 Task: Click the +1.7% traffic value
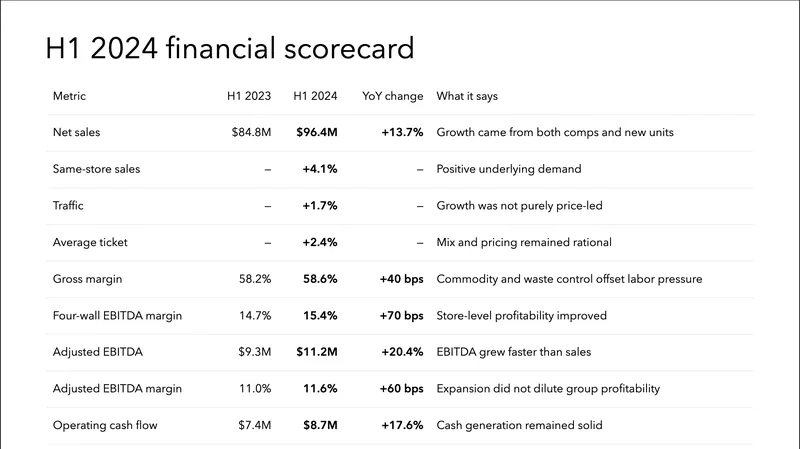pos(320,206)
